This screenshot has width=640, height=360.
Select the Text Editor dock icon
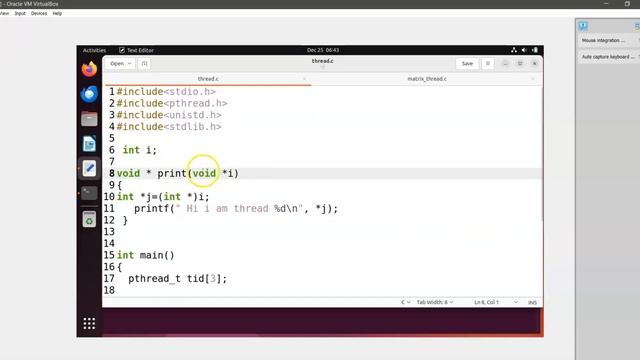89,168
